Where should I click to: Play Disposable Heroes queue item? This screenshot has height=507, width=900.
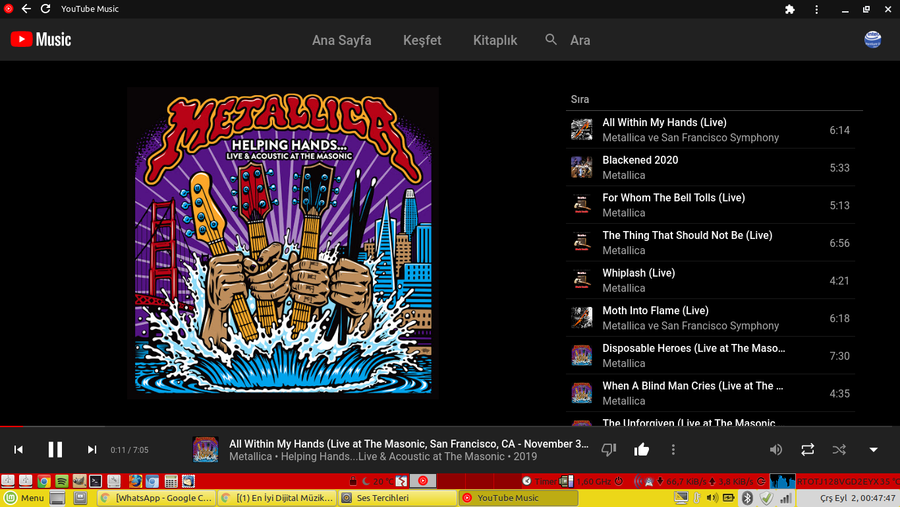pos(711,355)
